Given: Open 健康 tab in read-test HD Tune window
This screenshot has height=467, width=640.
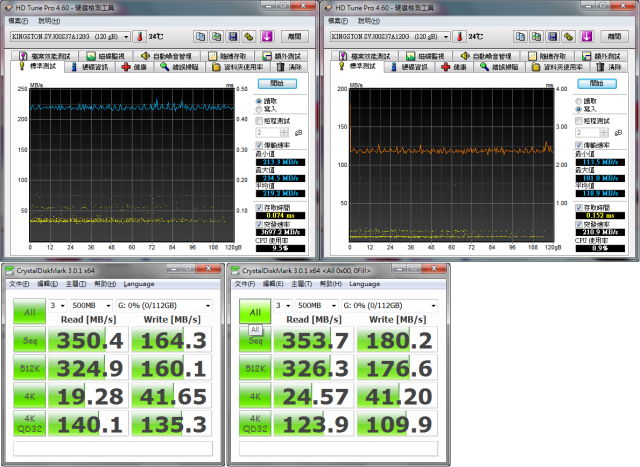Looking at the screenshot, I should 134,67.
